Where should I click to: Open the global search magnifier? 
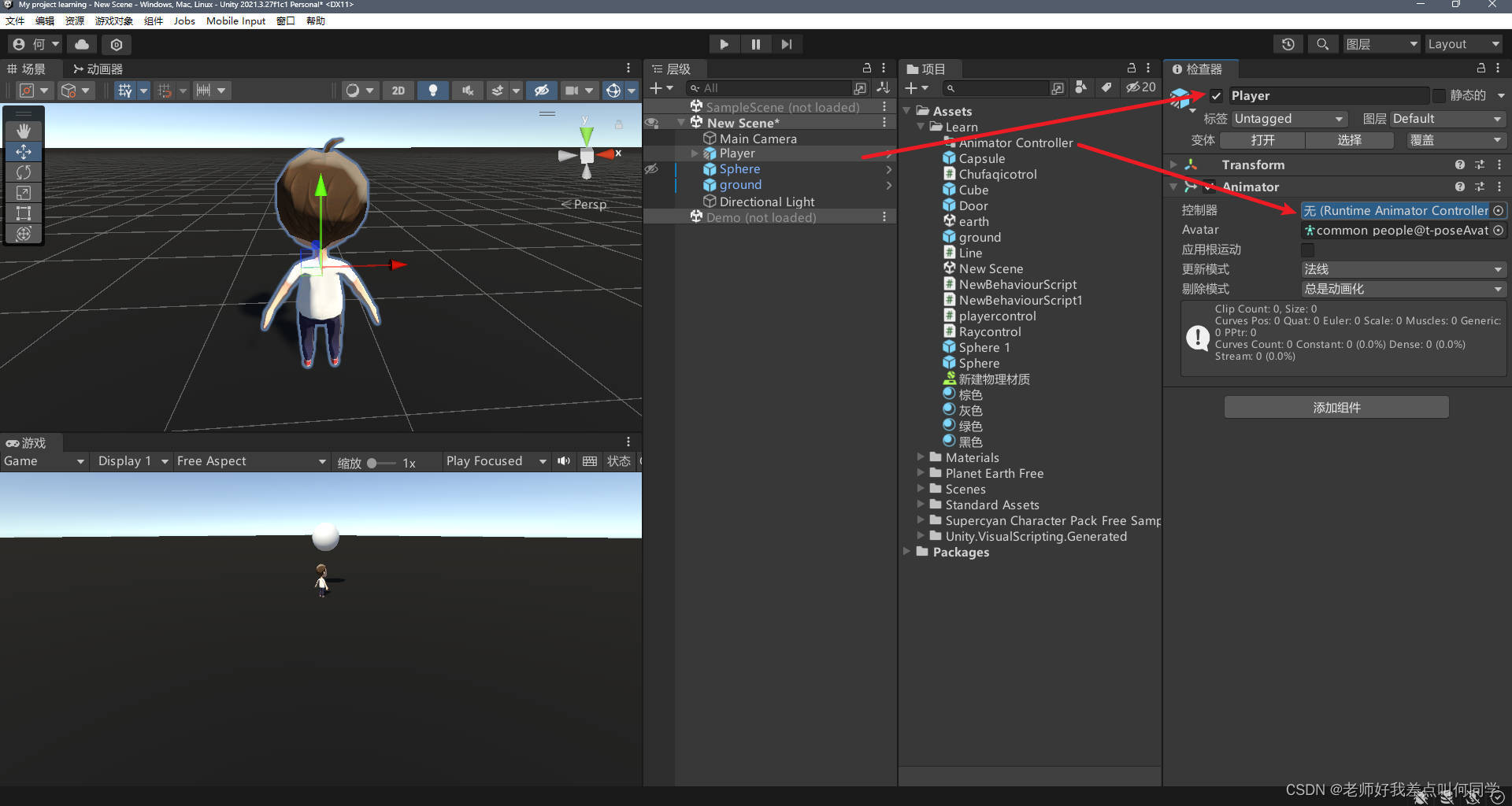1323,44
